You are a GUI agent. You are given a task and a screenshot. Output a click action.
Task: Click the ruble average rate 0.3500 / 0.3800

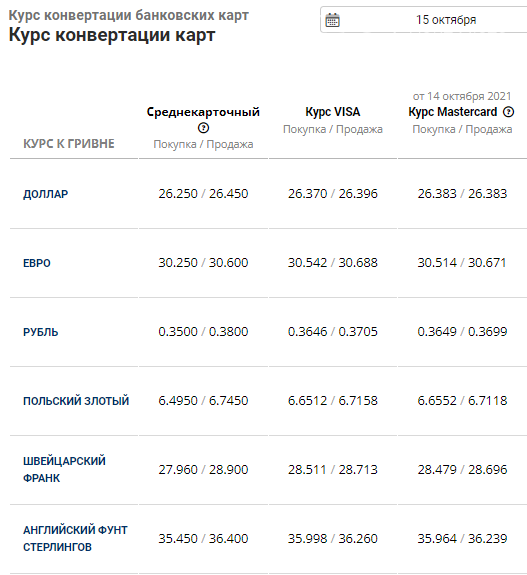pos(203,332)
